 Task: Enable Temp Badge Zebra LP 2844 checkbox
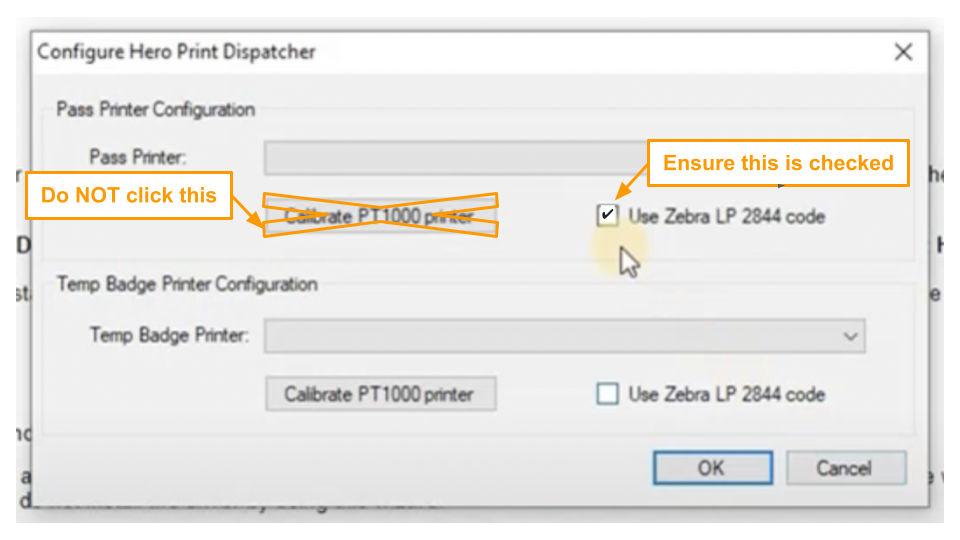(x=607, y=394)
